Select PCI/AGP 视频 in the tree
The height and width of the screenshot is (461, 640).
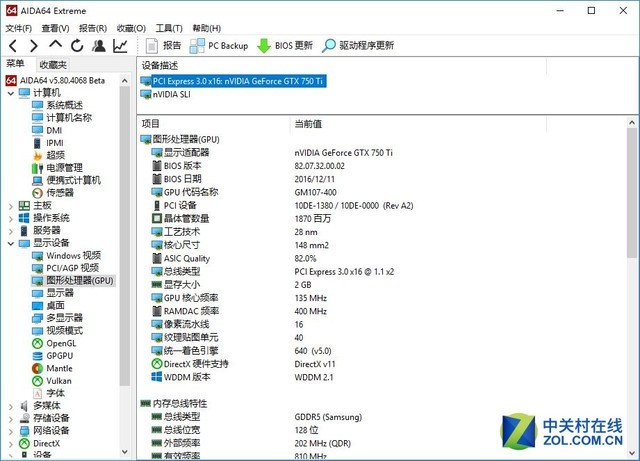tap(66, 268)
